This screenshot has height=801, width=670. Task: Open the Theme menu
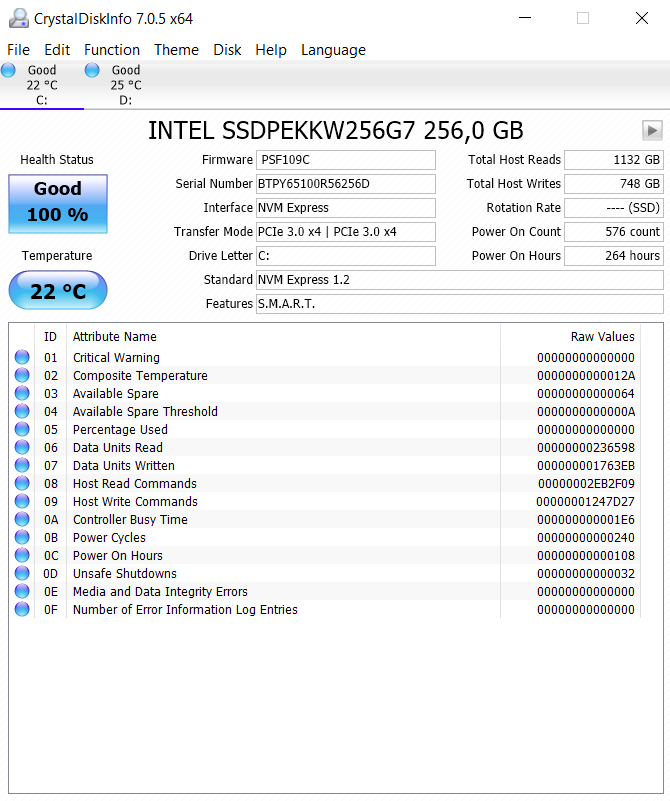(176, 50)
